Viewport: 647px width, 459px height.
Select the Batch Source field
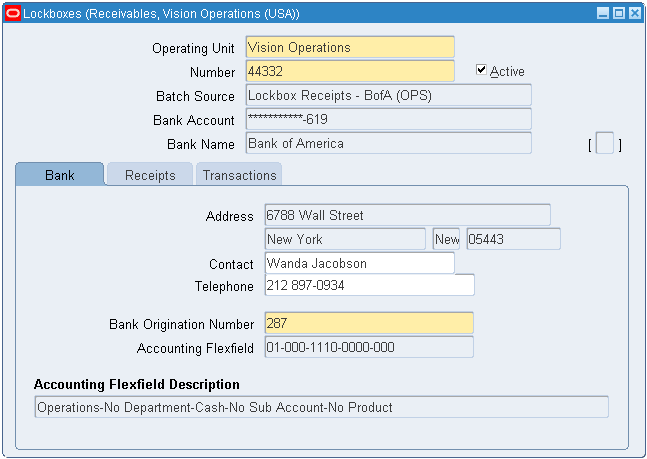coord(388,96)
